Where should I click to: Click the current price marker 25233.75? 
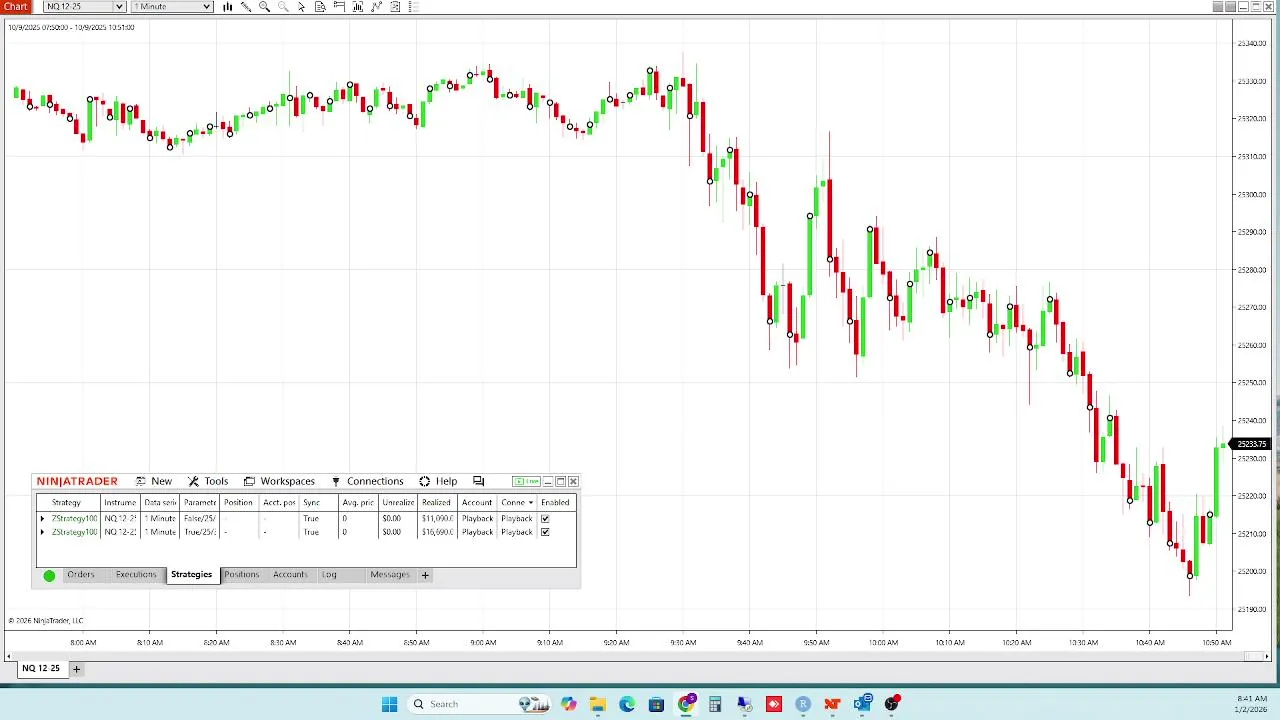click(1251, 444)
